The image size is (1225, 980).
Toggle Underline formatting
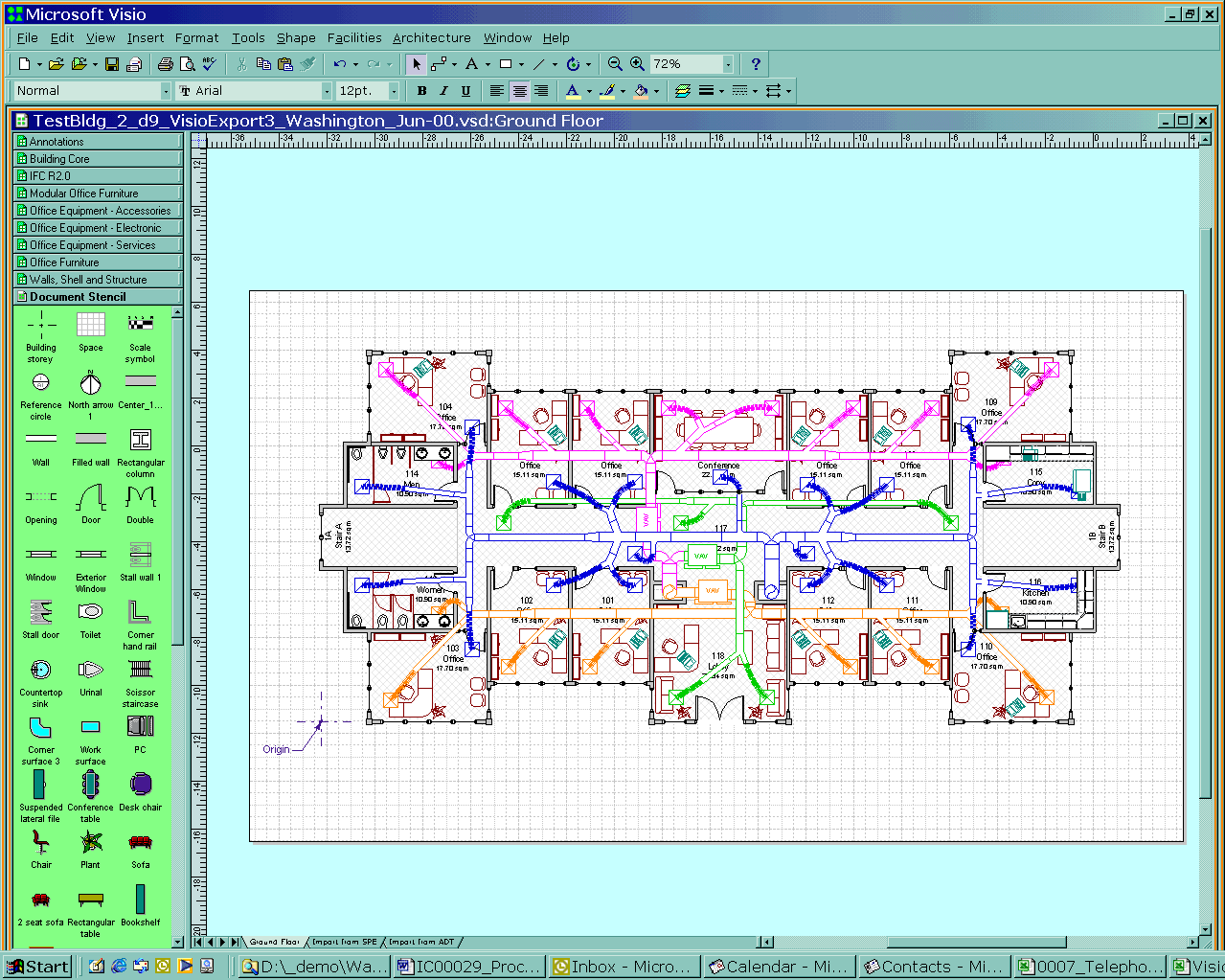point(465,91)
